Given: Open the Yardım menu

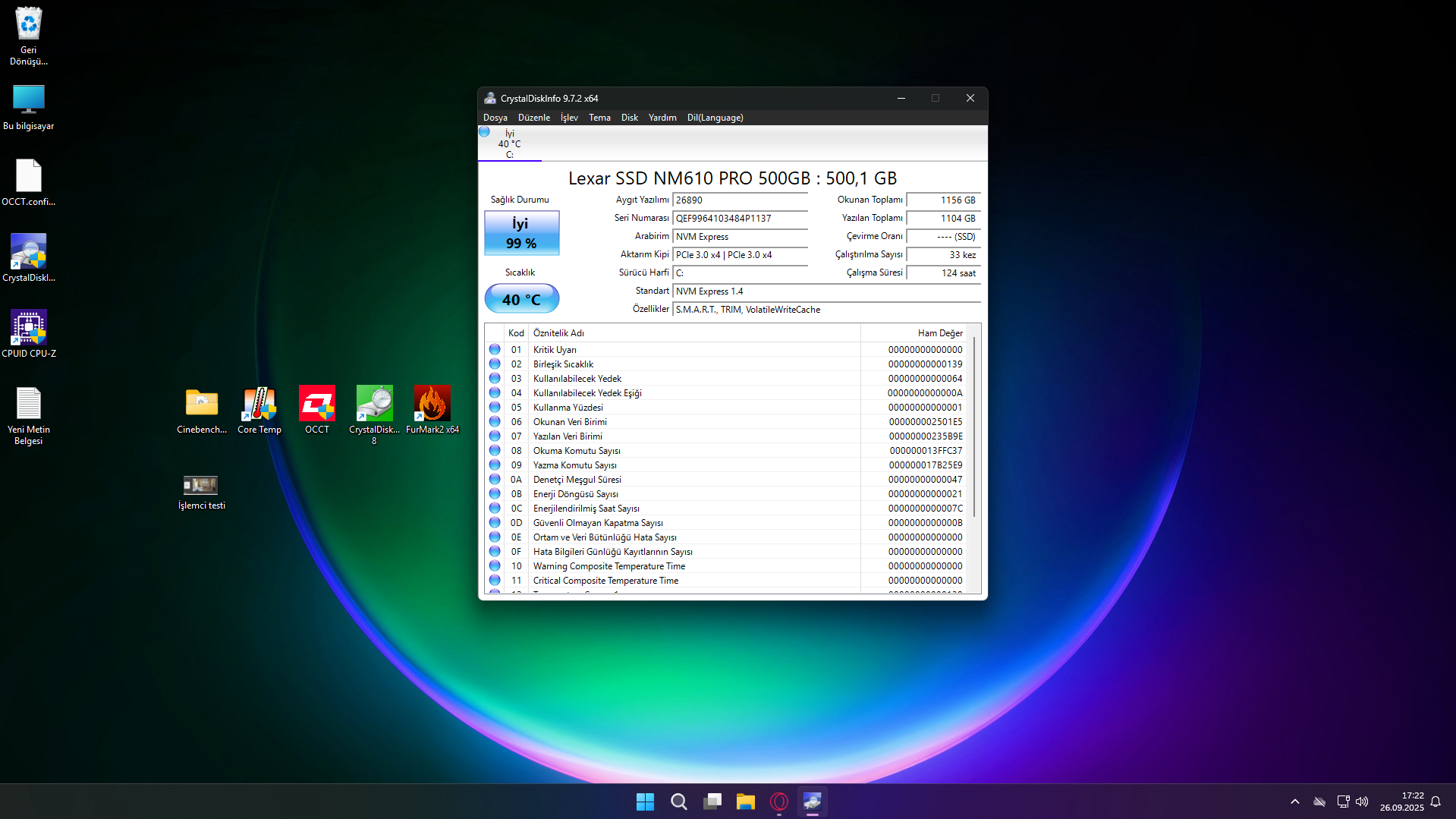Looking at the screenshot, I should coord(662,118).
